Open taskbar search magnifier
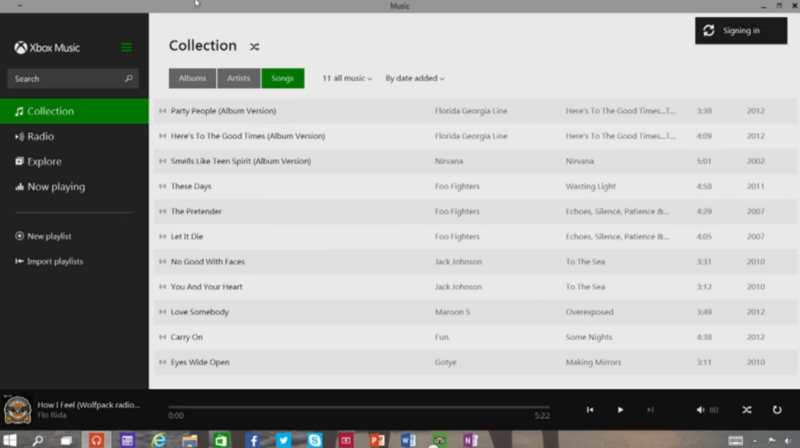 (38, 440)
